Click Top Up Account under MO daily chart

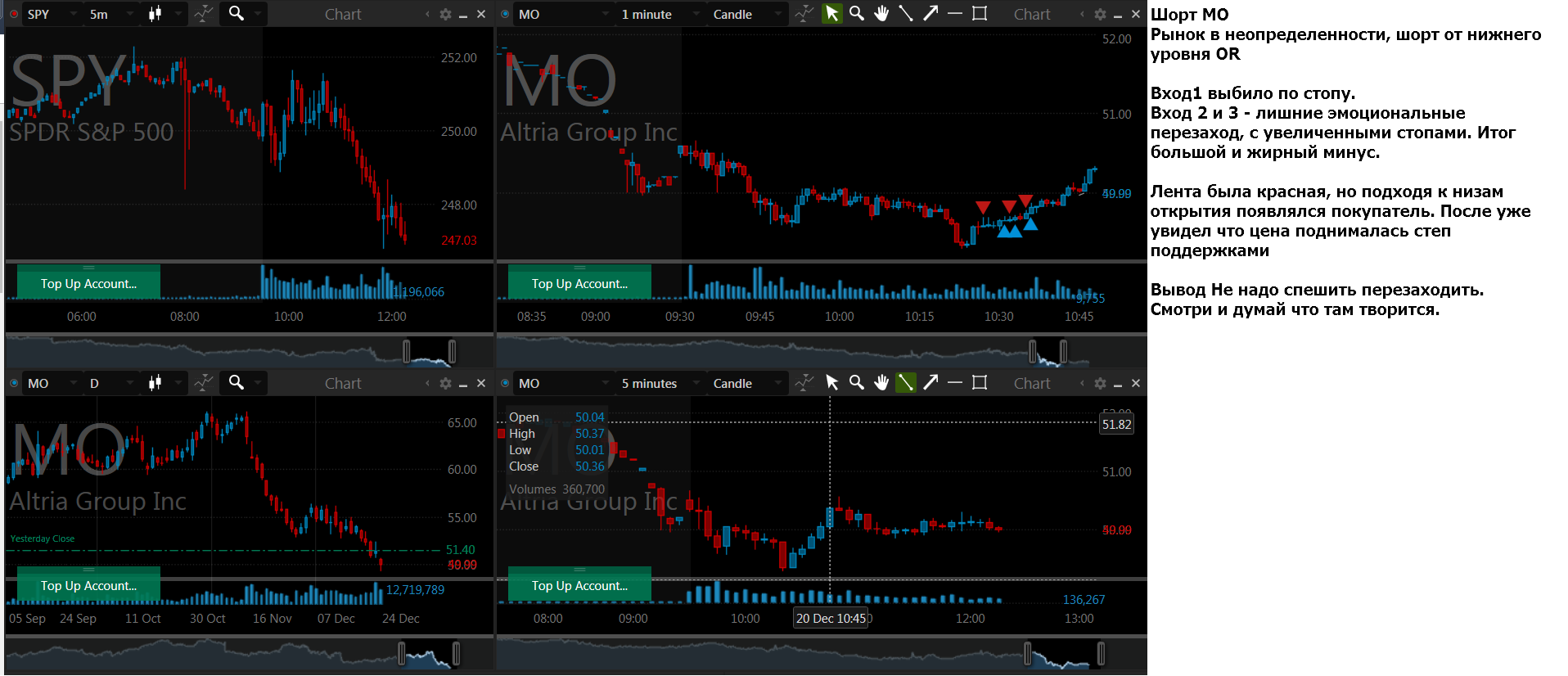(88, 584)
